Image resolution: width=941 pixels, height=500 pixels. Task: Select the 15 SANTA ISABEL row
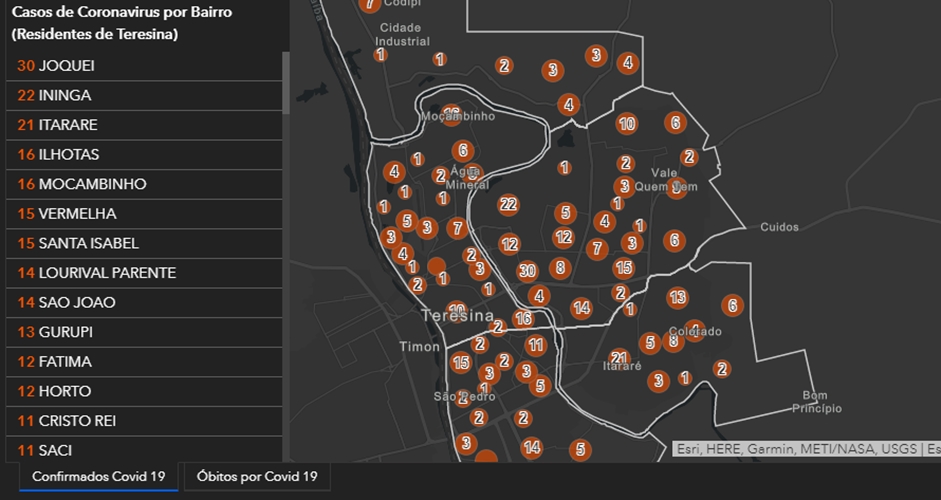pyautogui.click(x=144, y=243)
